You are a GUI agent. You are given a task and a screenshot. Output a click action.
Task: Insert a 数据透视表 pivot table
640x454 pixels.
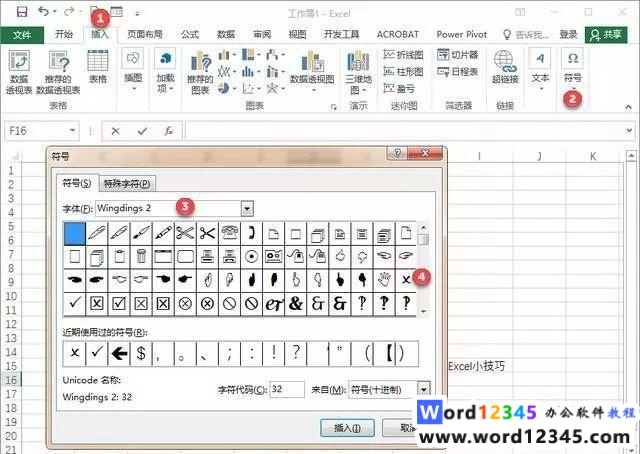click(x=19, y=70)
